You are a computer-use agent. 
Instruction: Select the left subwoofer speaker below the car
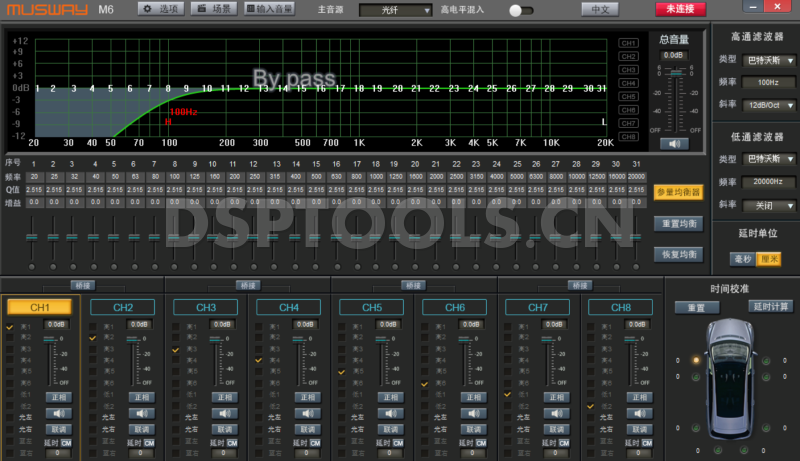718,450
